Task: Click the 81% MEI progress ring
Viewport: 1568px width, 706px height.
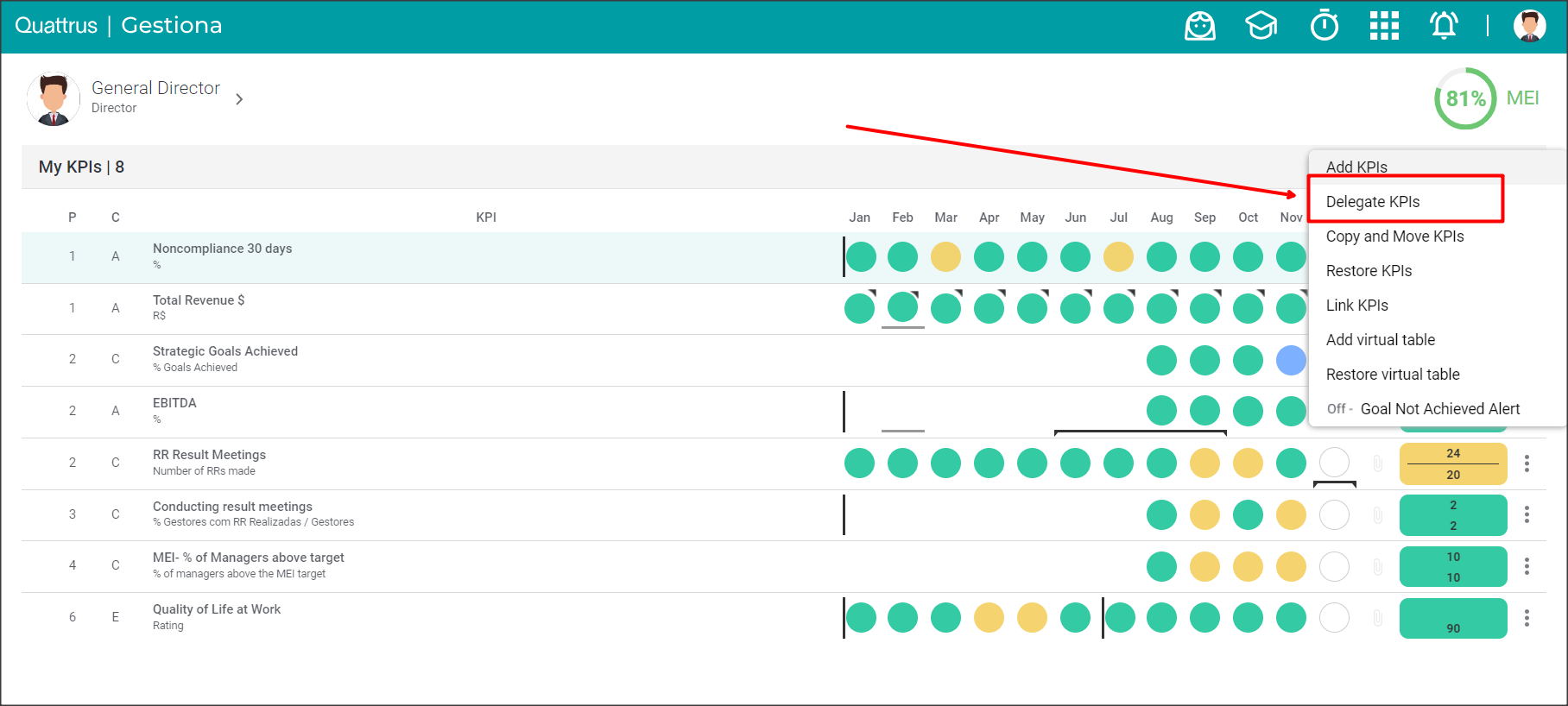Action: pos(1465,98)
